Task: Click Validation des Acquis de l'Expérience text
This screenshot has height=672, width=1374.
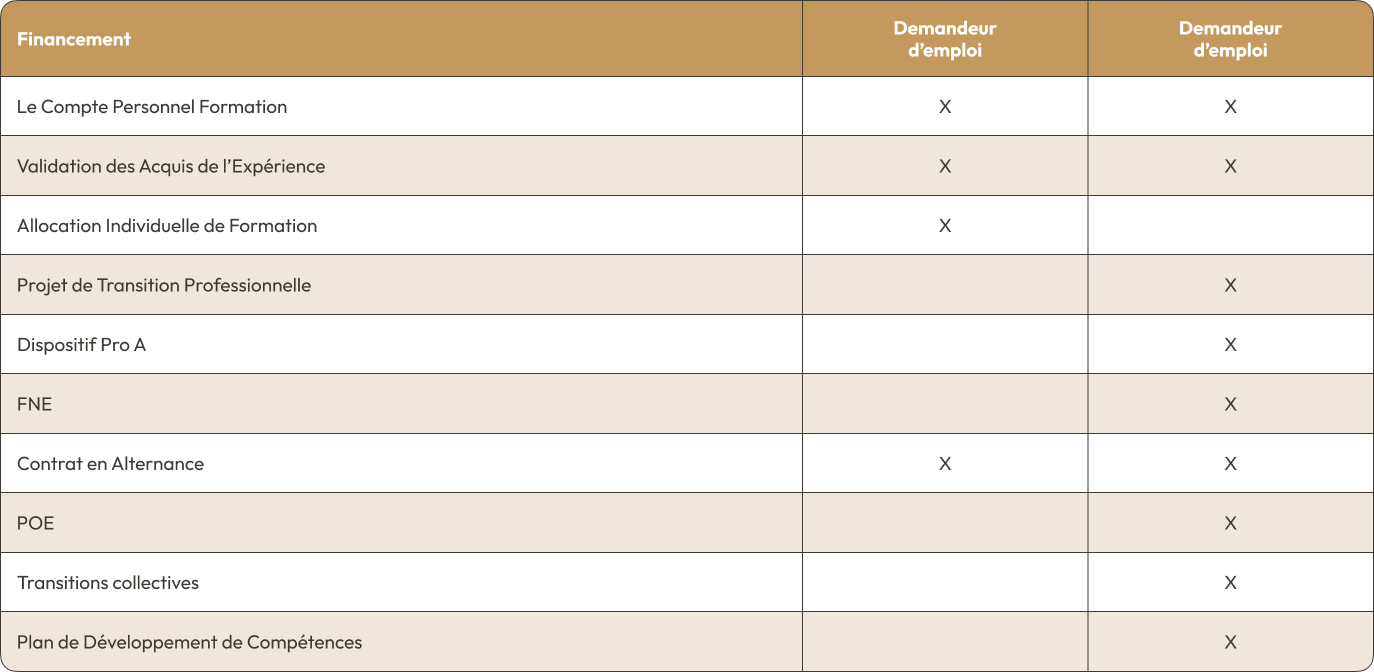Action: click(x=171, y=166)
